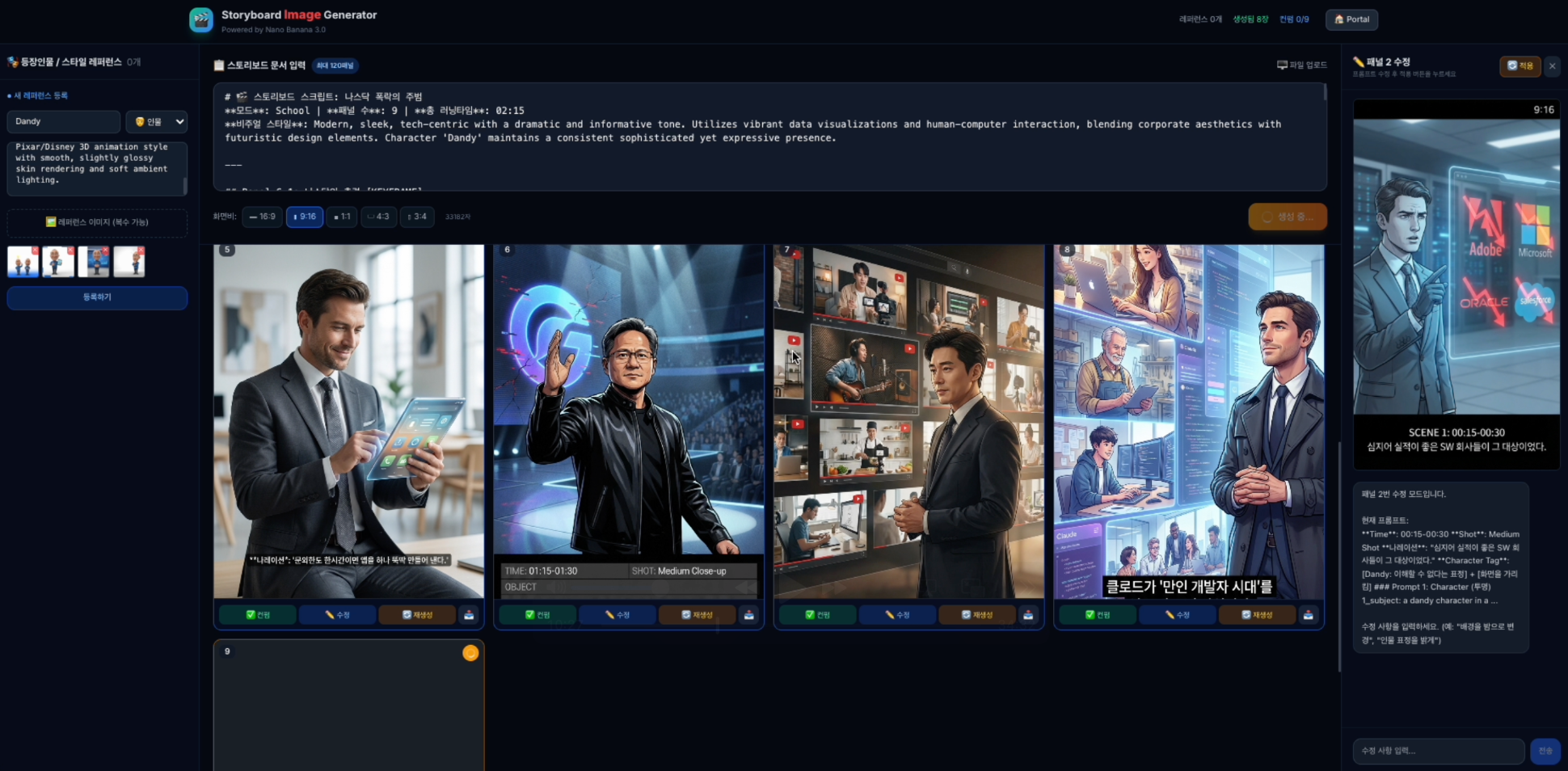The image size is (1568, 771).
Task: Mark panel 8 as confirmed (컨펌)
Action: coord(1097,615)
